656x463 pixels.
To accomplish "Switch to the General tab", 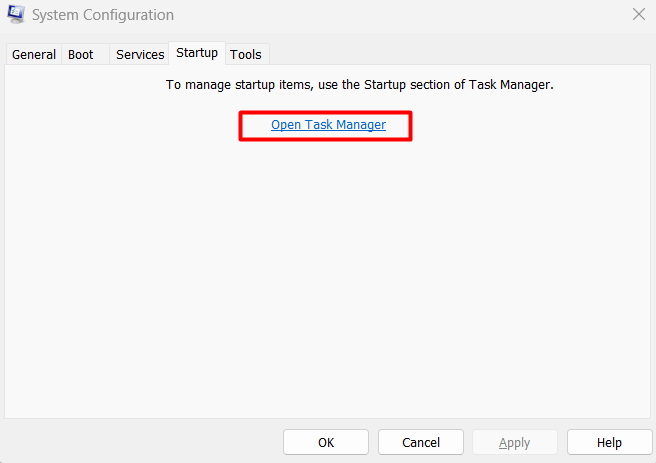I will tap(34, 54).
